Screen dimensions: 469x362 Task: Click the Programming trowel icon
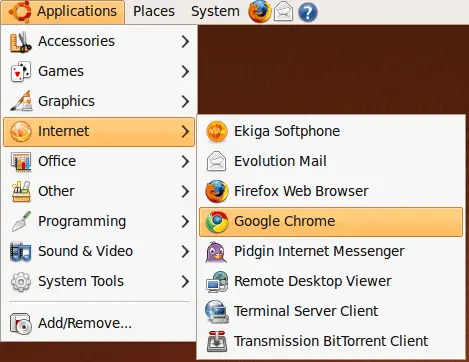[x=21, y=221]
